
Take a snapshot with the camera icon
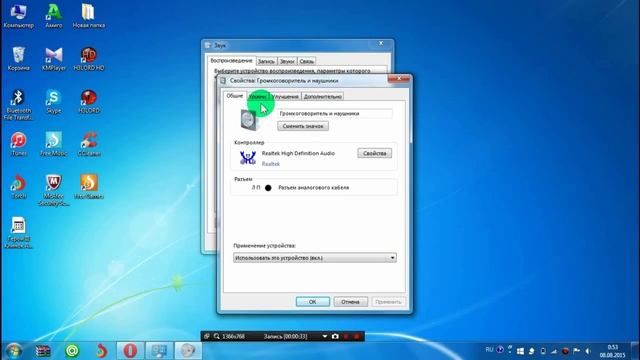click(x=335, y=336)
